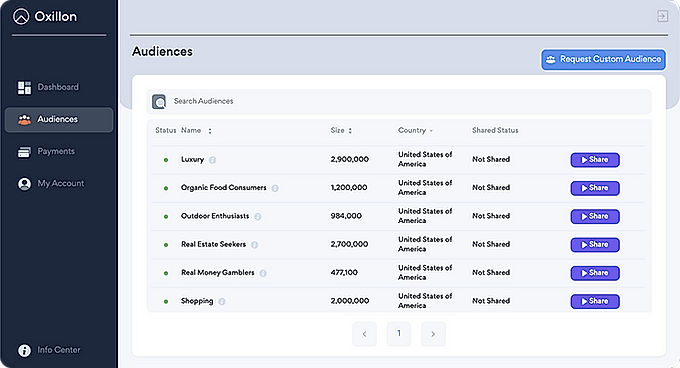
Task: Select Audiences in the sidebar
Action: (x=59, y=119)
